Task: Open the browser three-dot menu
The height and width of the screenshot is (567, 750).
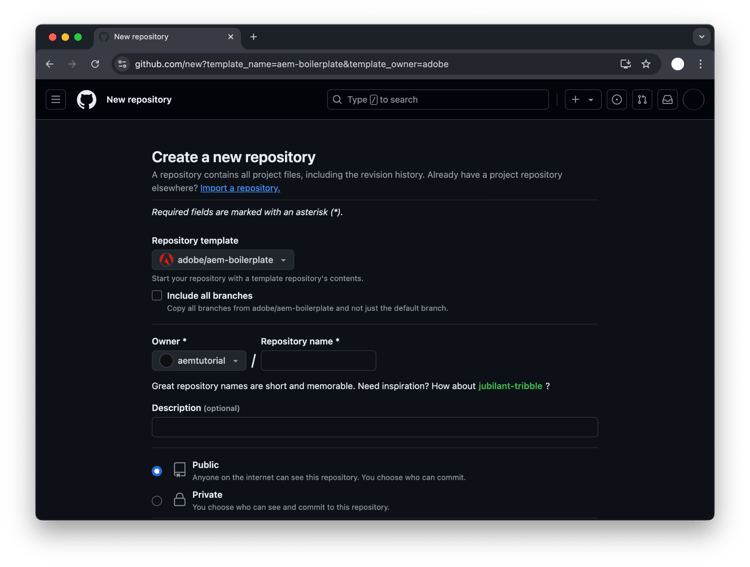Action: pos(700,64)
